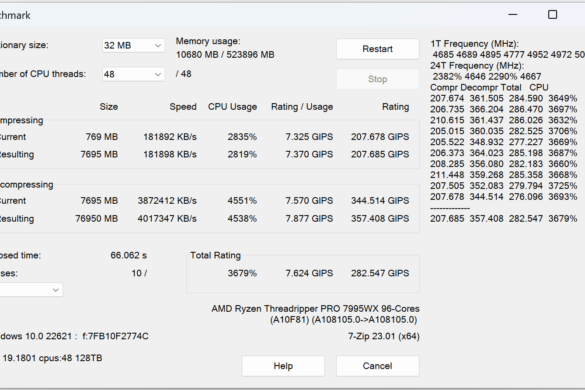Click the elapsed time 66.062 s value
This screenshot has height=390, width=585.
coord(129,255)
